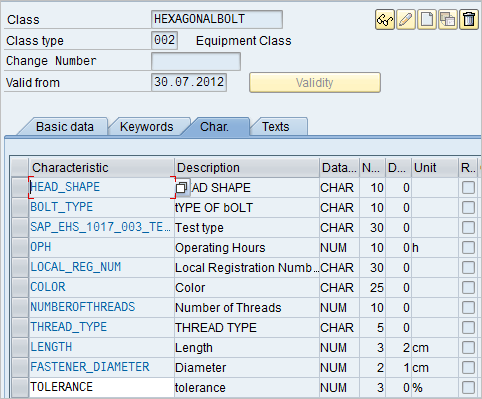Open the Keywords tab
The image size is (482, 399).
click(147, 127)
